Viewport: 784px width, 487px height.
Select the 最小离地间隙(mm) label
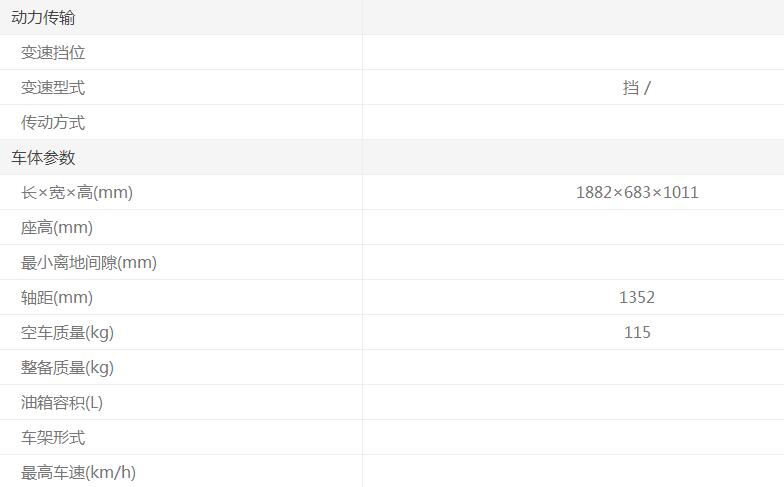pos(89,263)
